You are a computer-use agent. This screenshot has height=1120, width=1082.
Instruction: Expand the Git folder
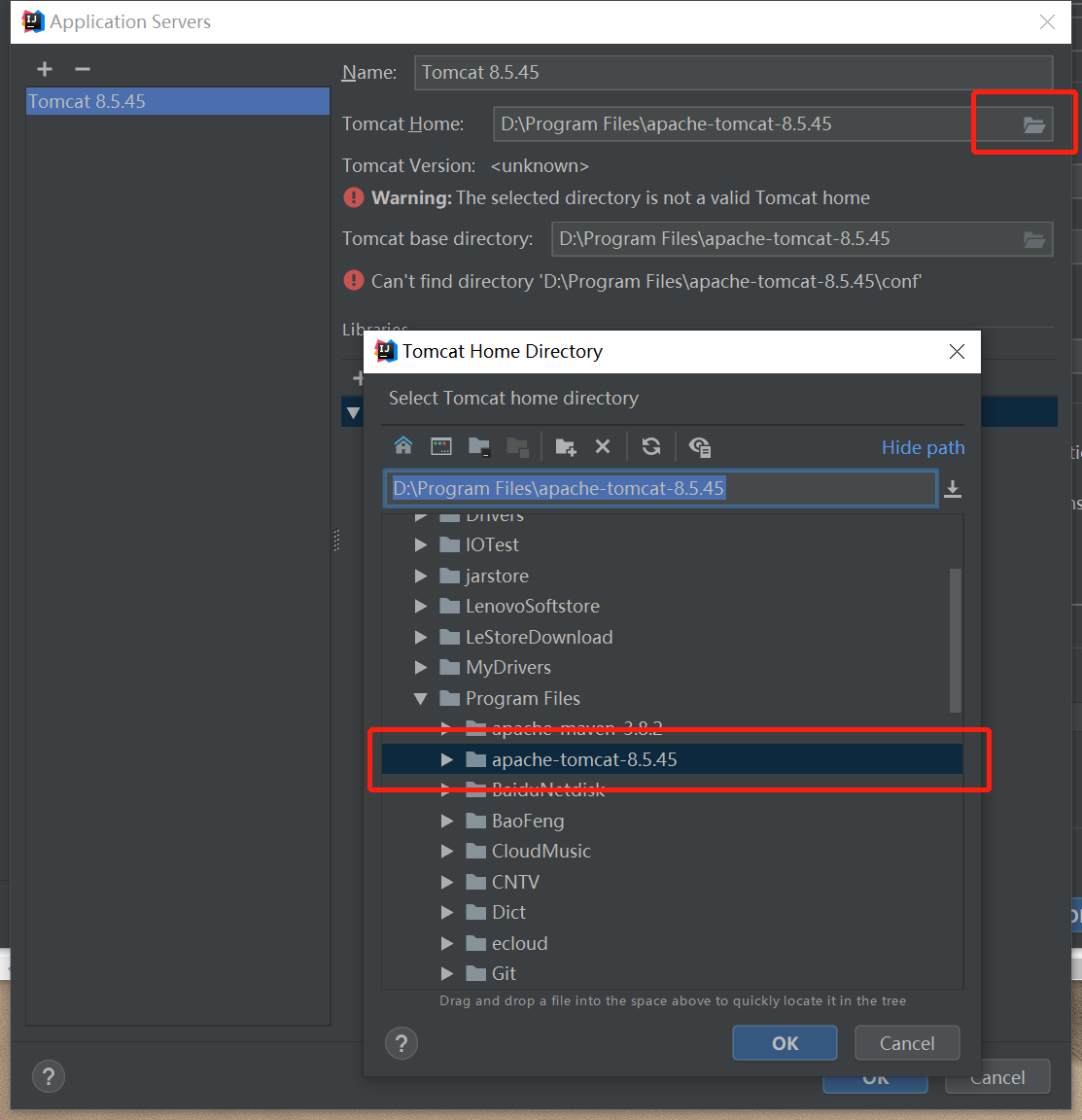pos(447,973)
